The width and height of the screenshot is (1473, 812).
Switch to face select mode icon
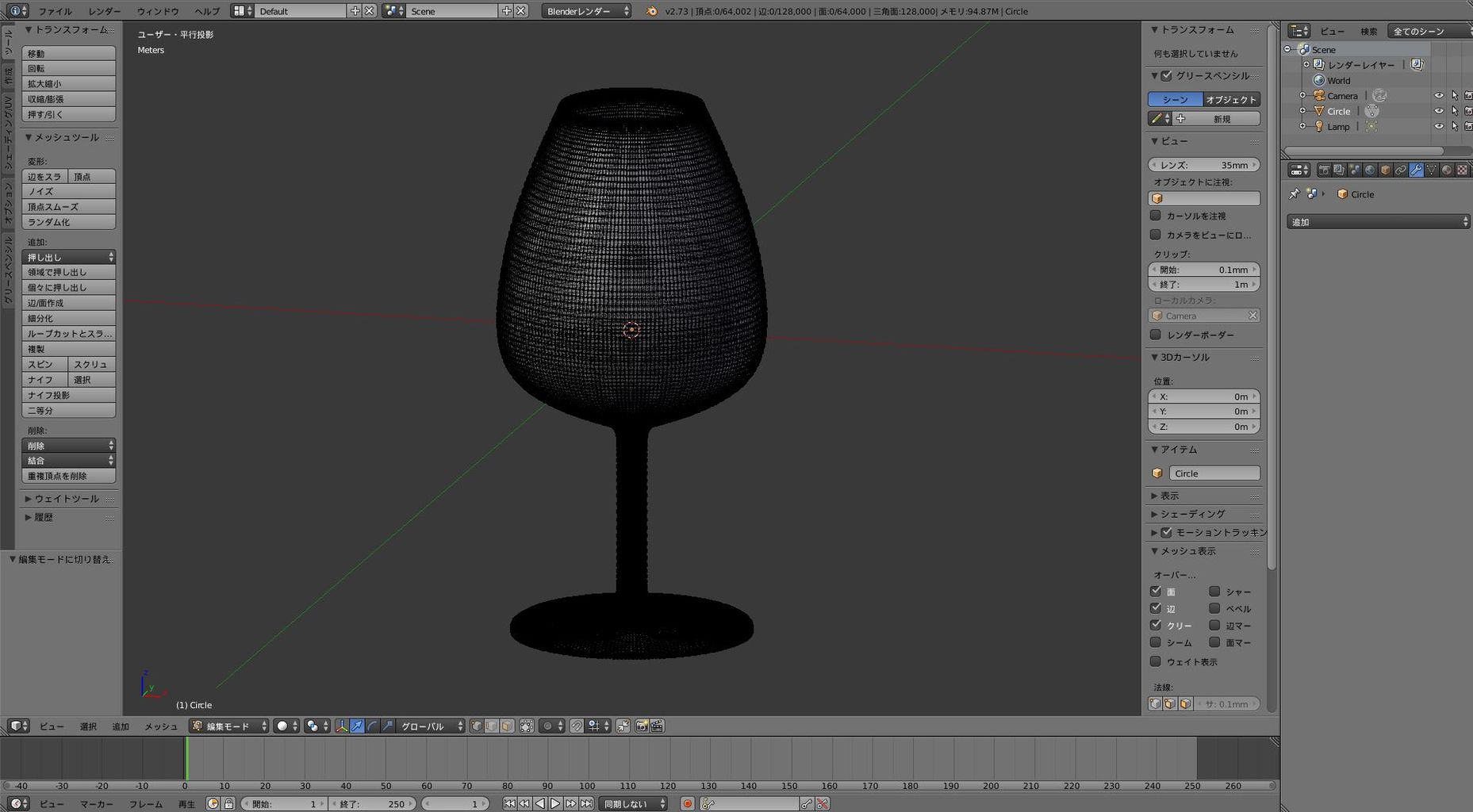507,726
